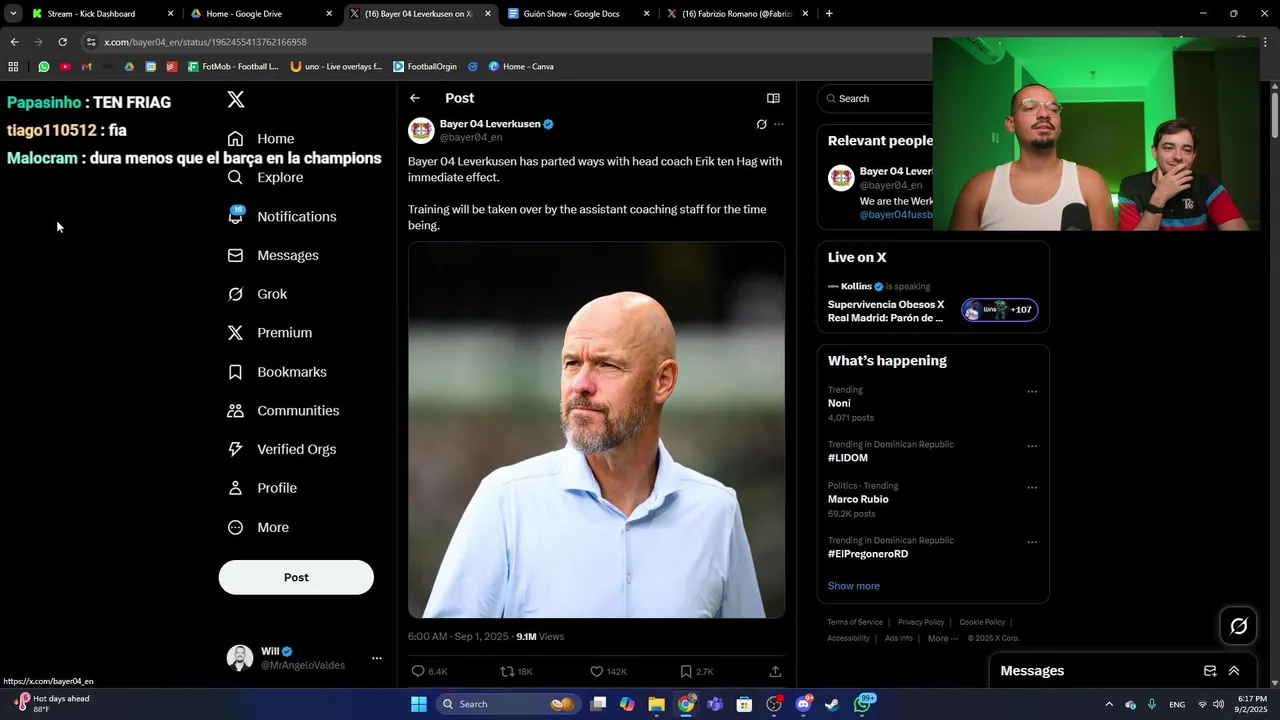Click floating Grok button
This screenshot has height=720, width=1280.
point(1238,626)
